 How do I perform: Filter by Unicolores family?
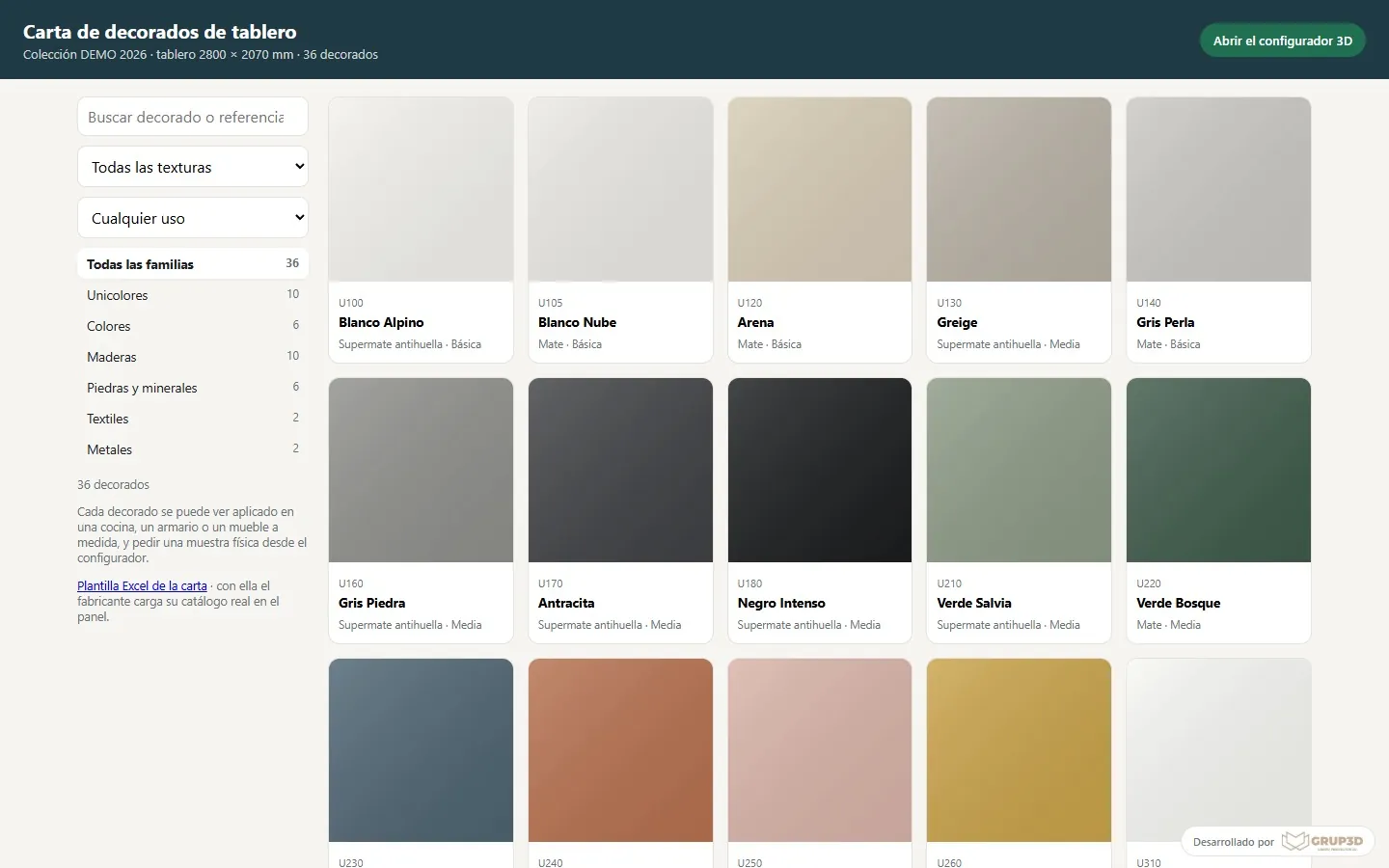tap(193, 294)
